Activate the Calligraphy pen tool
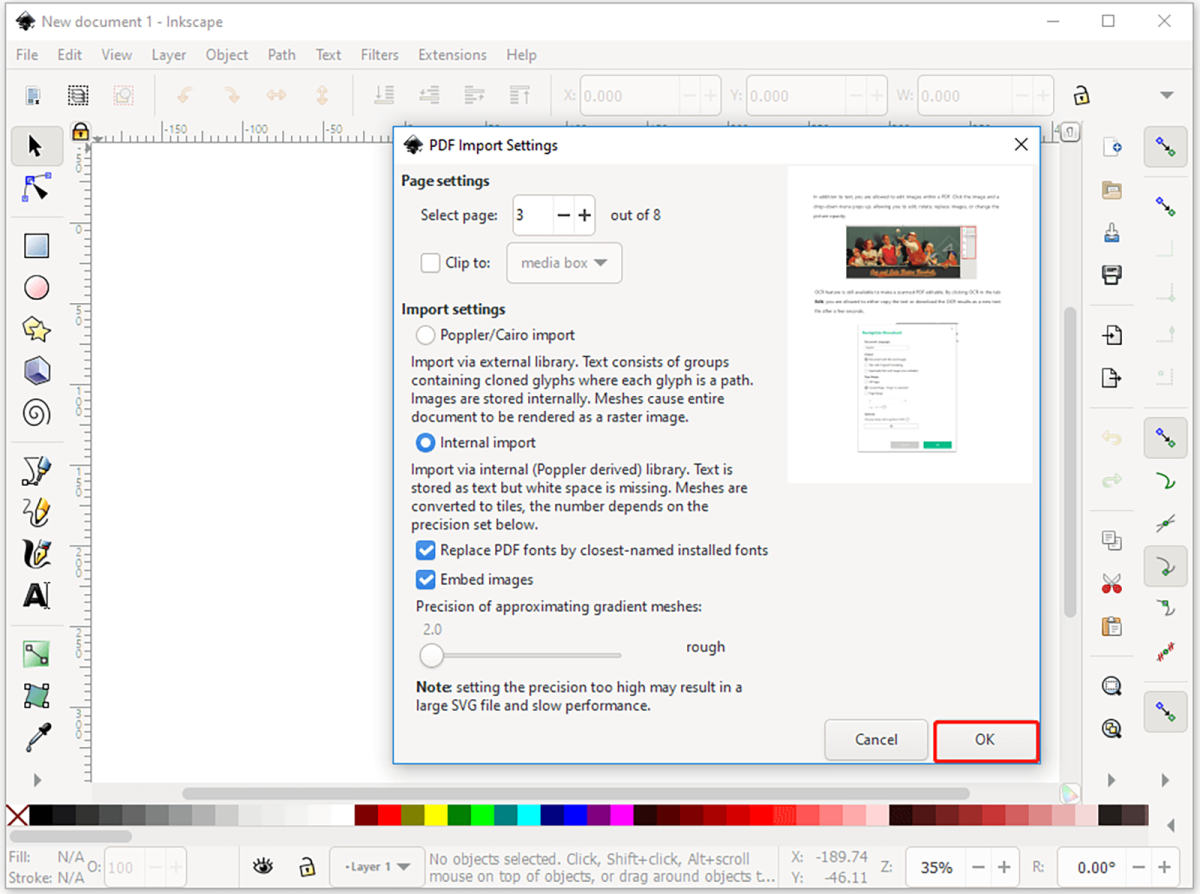Viewport: 1200px width, 894px height. coord(37,553)
